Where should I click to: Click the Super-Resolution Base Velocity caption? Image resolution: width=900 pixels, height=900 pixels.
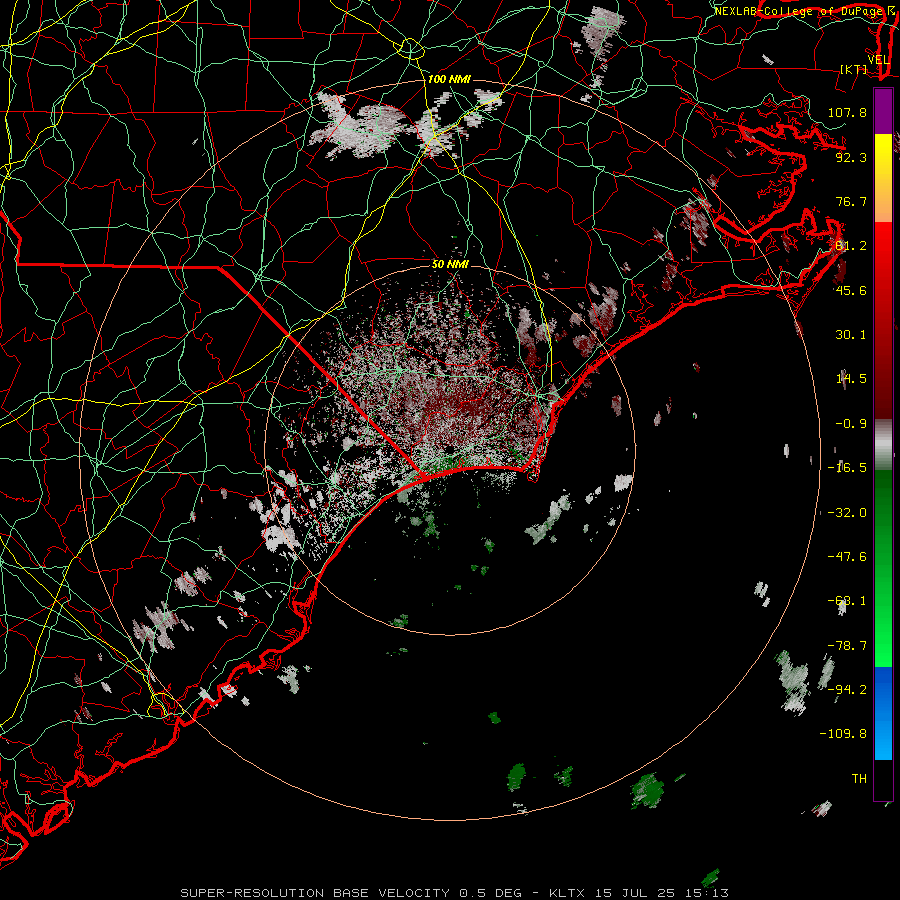coord(454,893)
